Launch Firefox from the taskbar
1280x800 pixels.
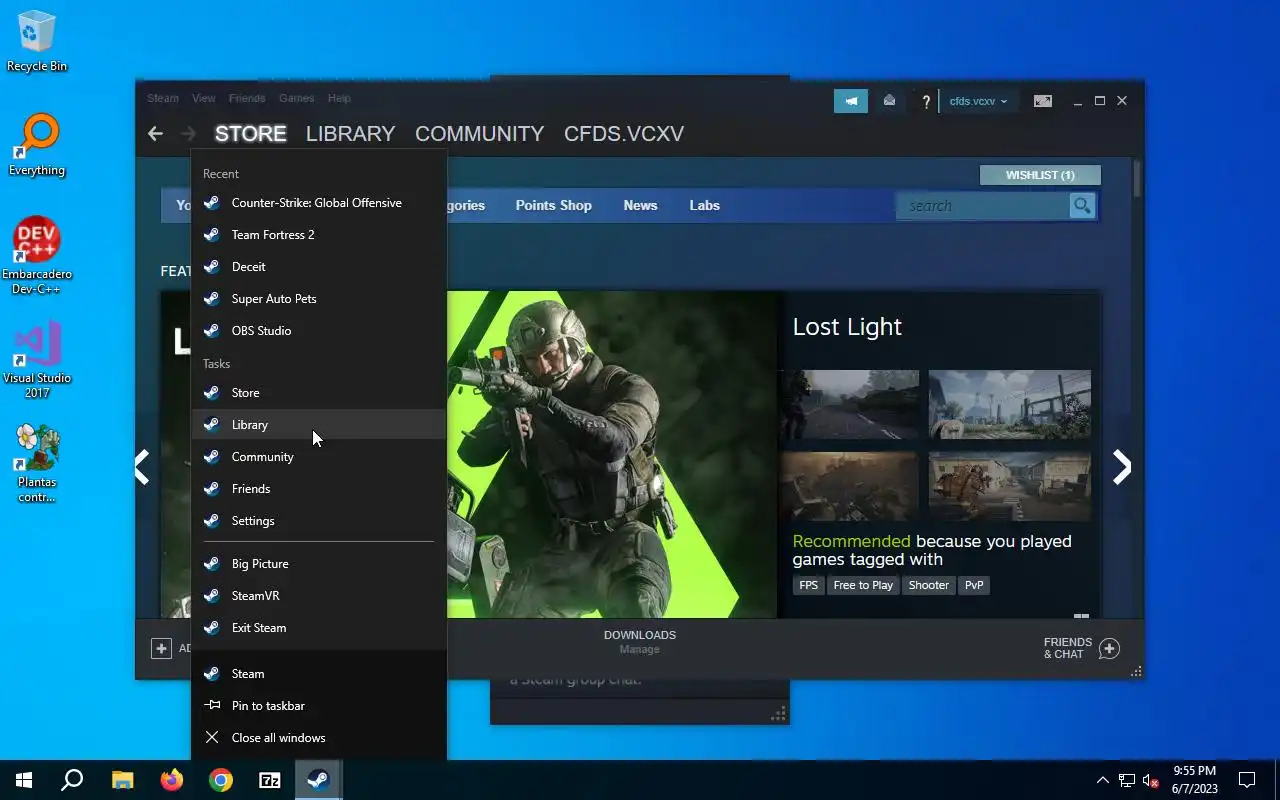pos(172,780)
